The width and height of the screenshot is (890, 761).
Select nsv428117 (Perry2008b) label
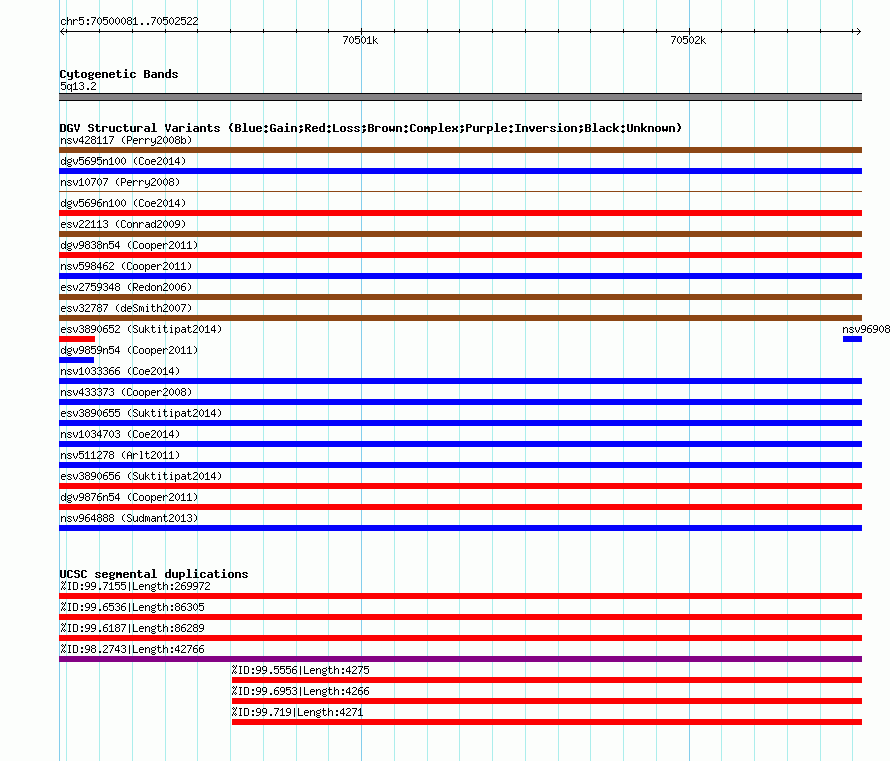point(126,140)
